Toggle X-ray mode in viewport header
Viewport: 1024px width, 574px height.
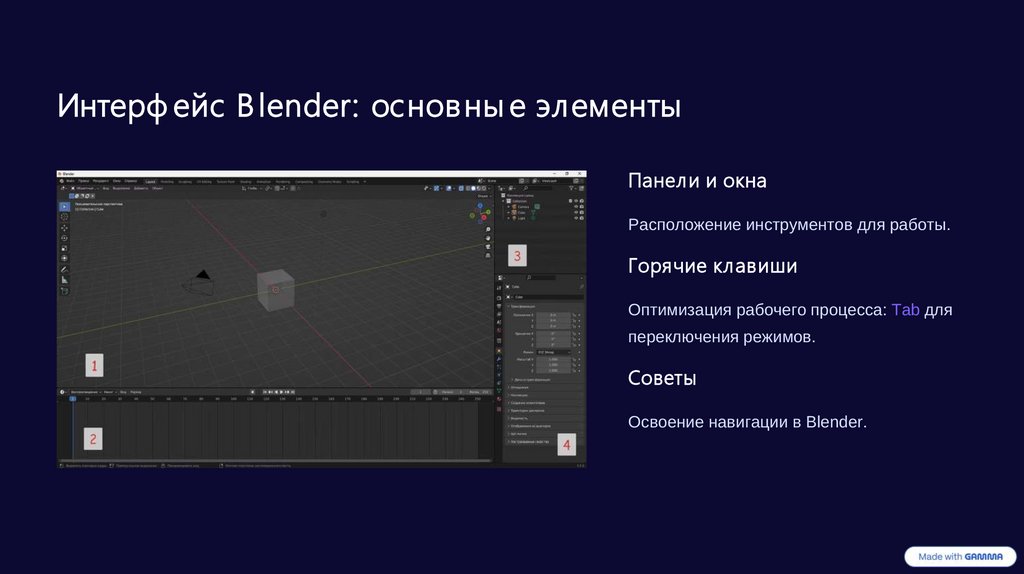click(461, 188)
